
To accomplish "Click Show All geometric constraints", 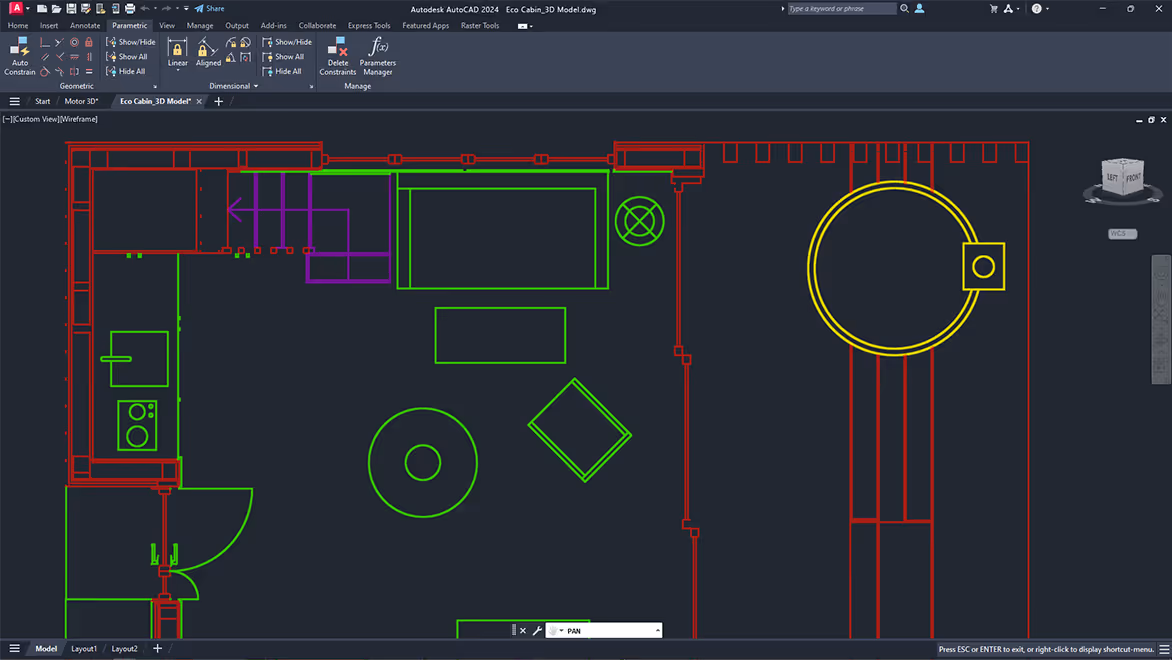I will tap(127, 57).
